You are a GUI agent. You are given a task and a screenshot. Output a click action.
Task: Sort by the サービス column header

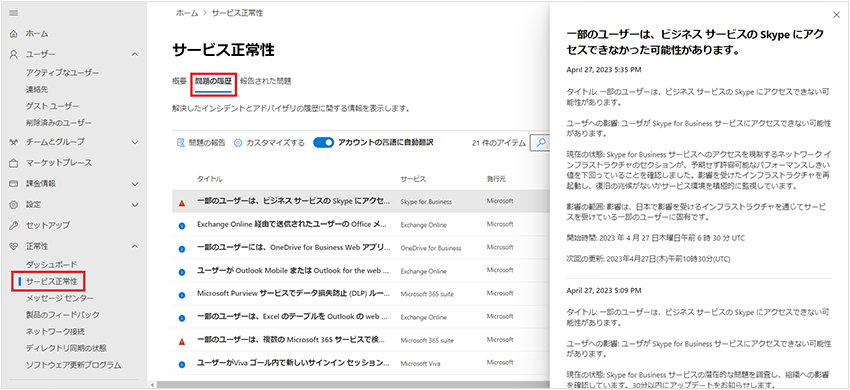tap(413, 179)
